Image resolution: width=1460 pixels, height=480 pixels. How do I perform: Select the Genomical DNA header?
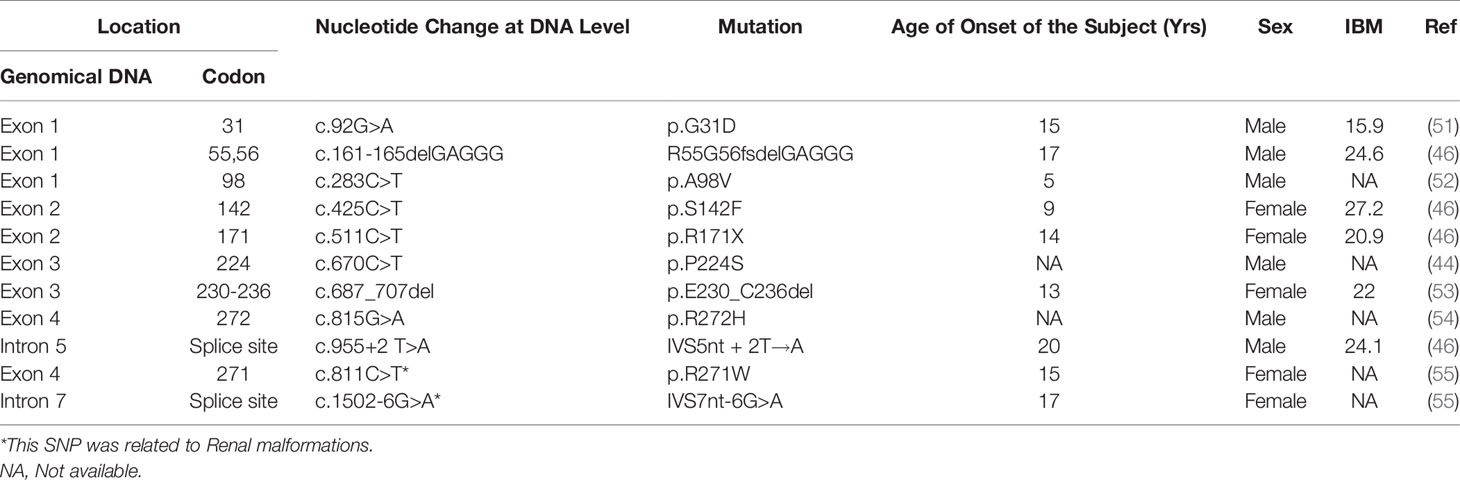pyautogui.click(x=76, y=78)
